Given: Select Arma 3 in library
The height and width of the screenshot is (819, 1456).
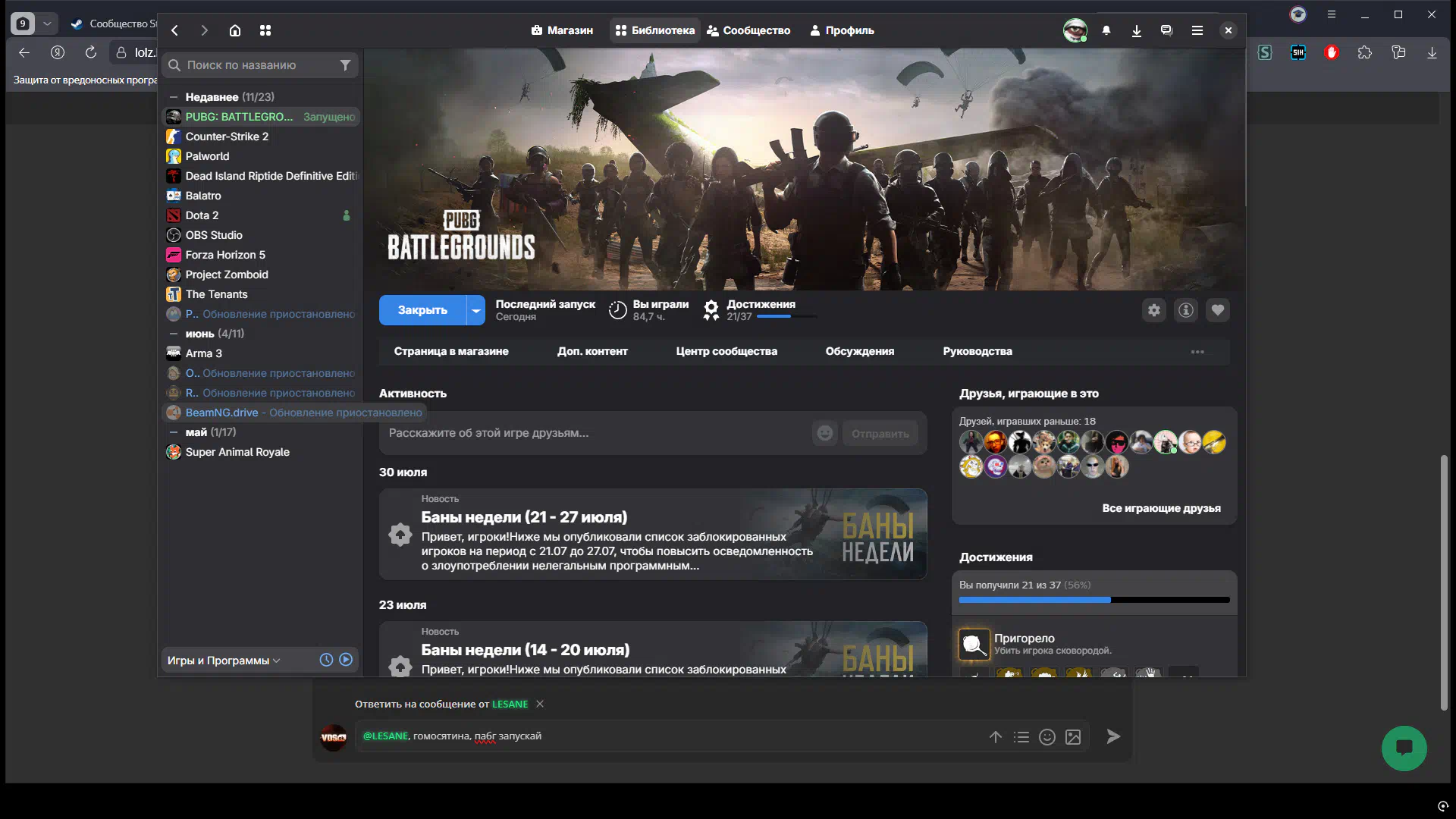Looking at the screenshot, I should tap(261, 353).
